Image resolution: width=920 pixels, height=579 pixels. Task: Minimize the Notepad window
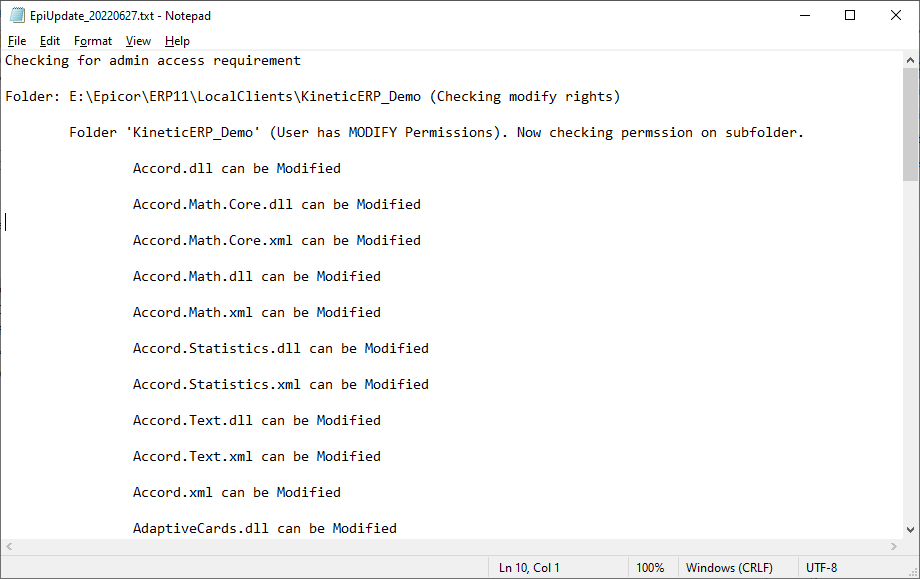pyautogui.click(x=805, y=15)
